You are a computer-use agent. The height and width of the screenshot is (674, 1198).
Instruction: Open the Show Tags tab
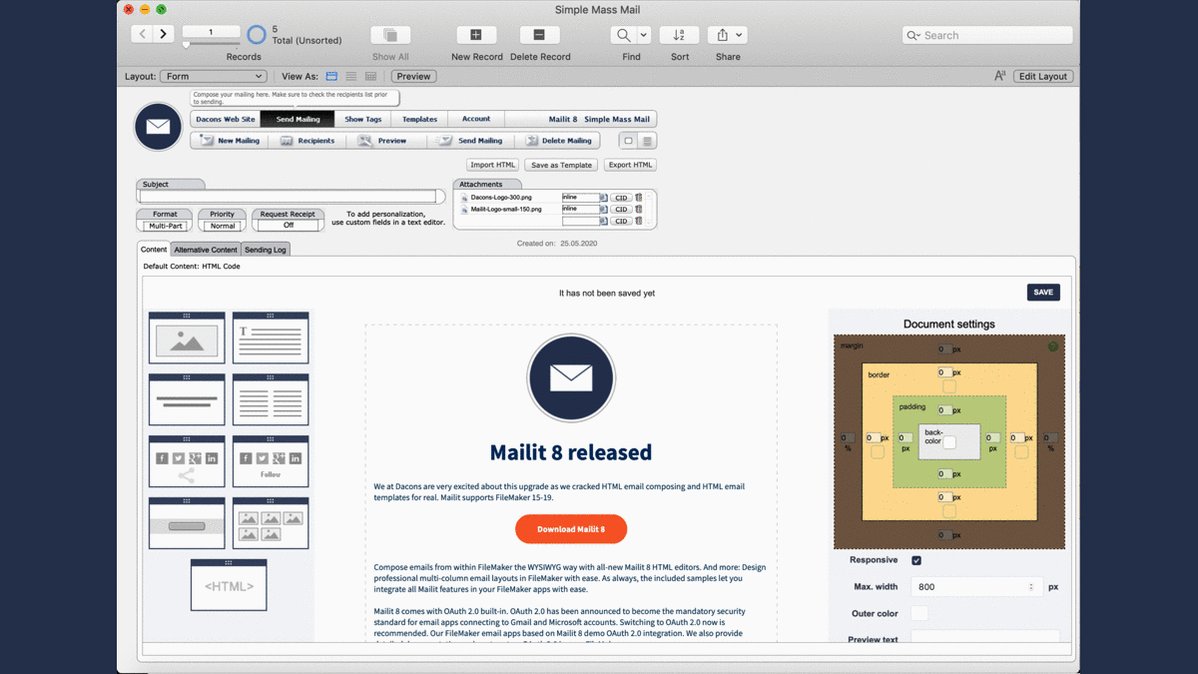(x=363, y=119)
